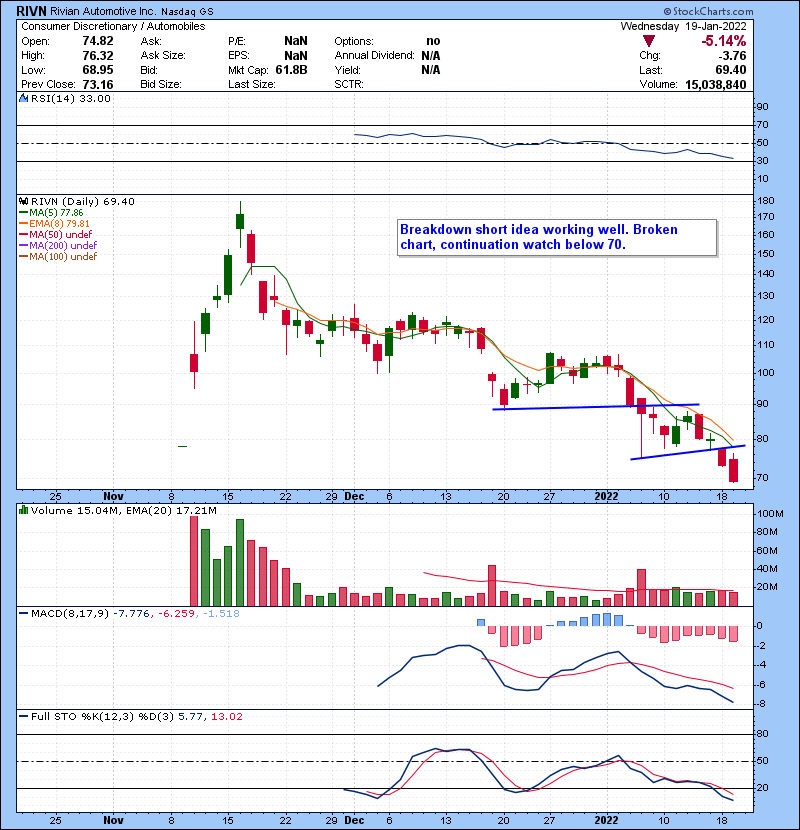Click the tallest green candle near Nov 15 peak

pyautogui.click(x=228, y=275)
